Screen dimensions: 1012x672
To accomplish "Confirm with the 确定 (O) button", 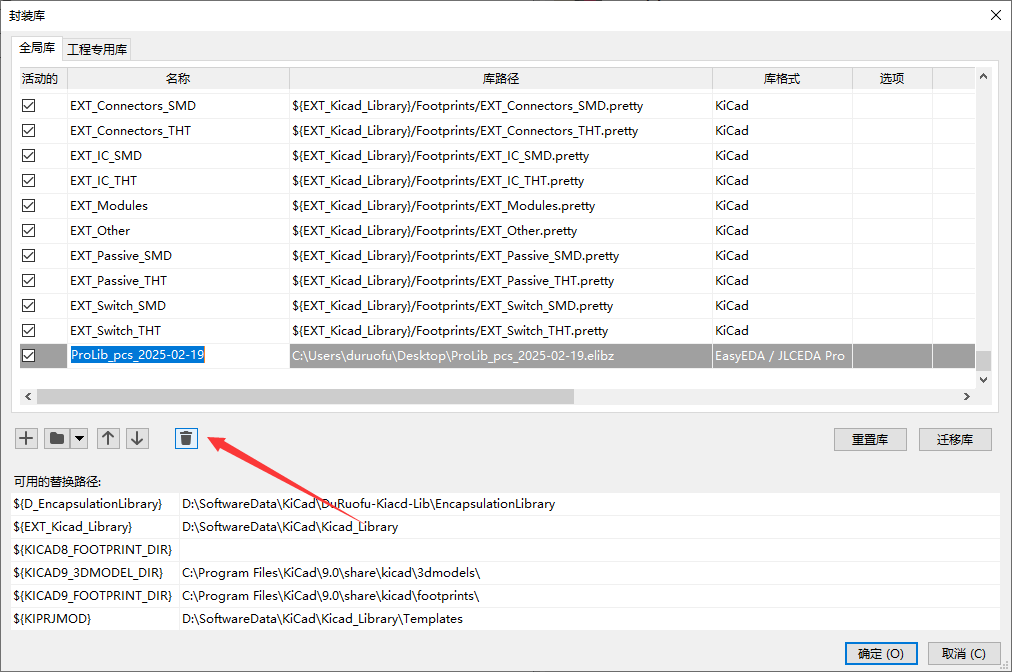I will [x=880, y=653].
